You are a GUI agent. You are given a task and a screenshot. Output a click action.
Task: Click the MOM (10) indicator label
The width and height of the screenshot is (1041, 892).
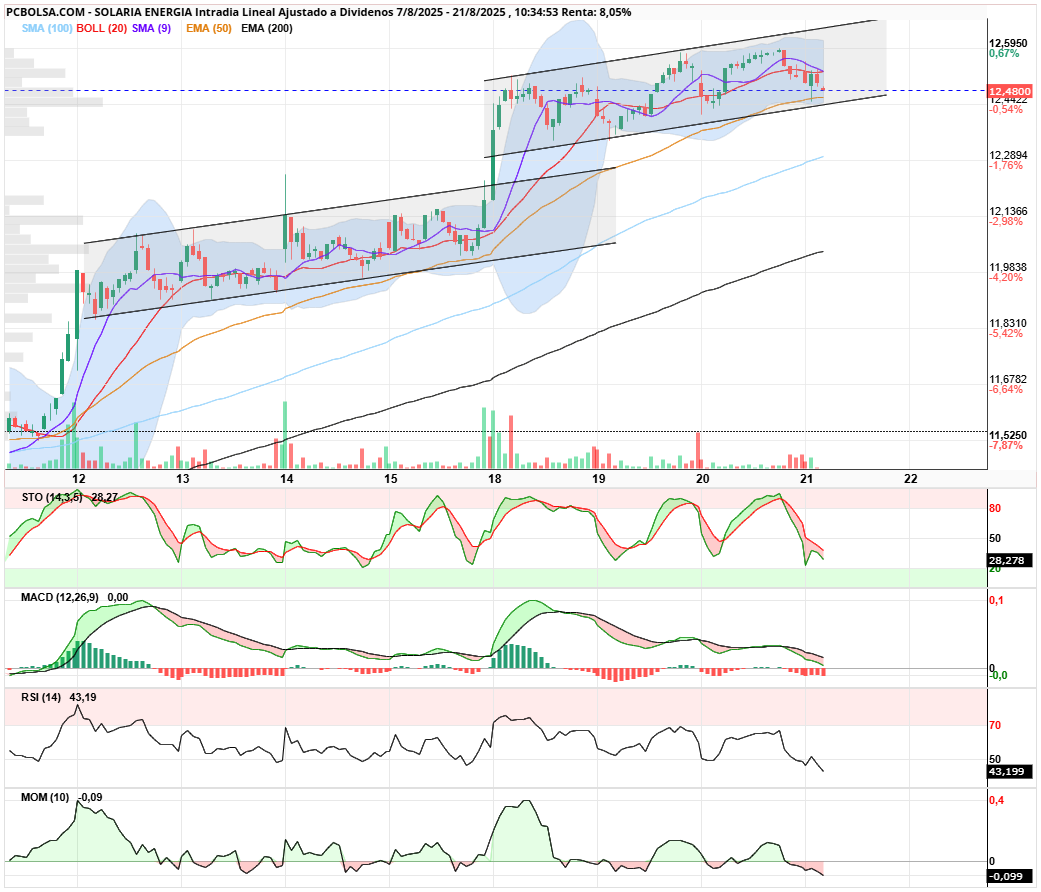tap(45, 797)
